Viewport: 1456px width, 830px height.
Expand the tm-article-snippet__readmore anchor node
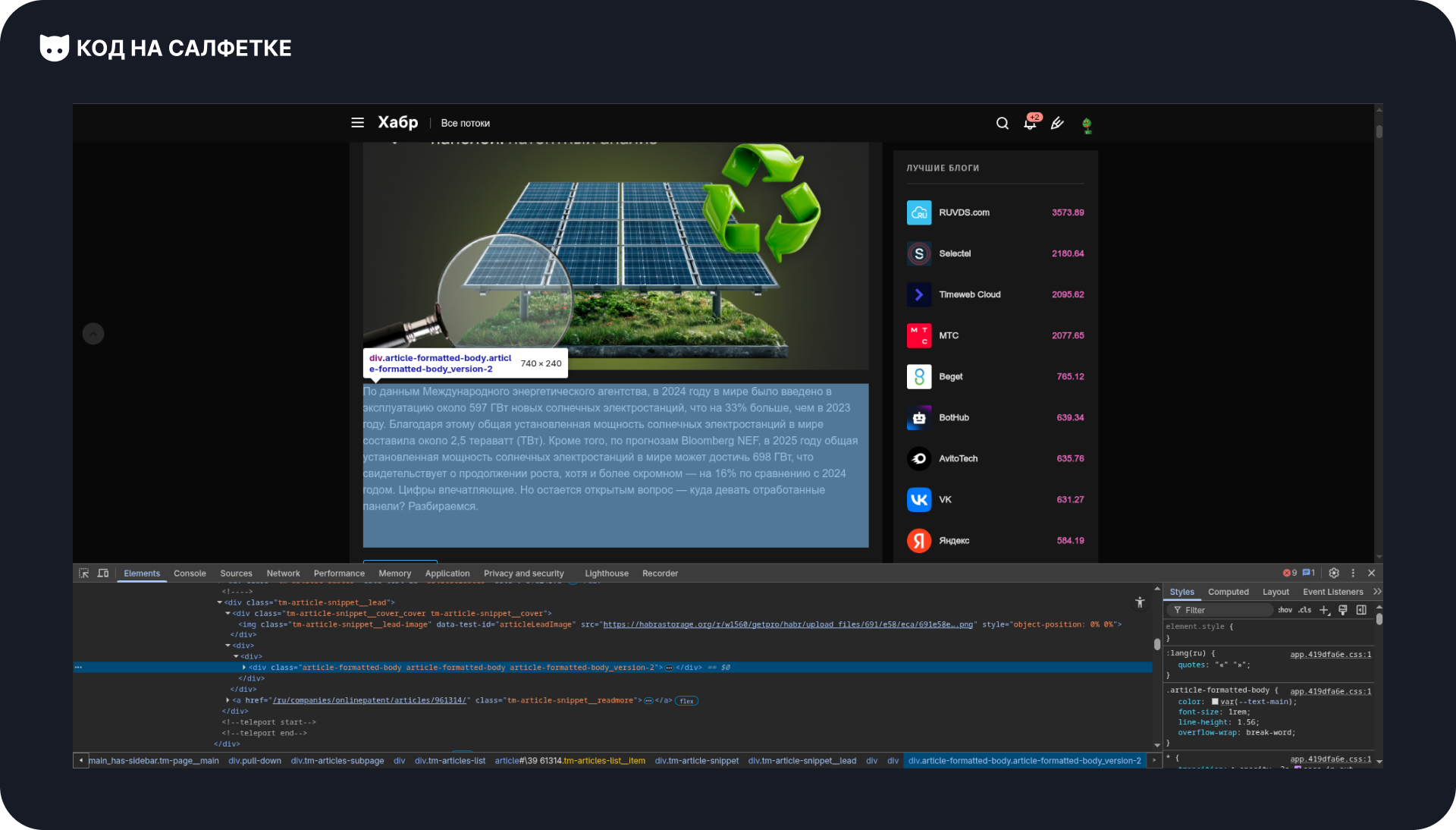tap(227, 700)
